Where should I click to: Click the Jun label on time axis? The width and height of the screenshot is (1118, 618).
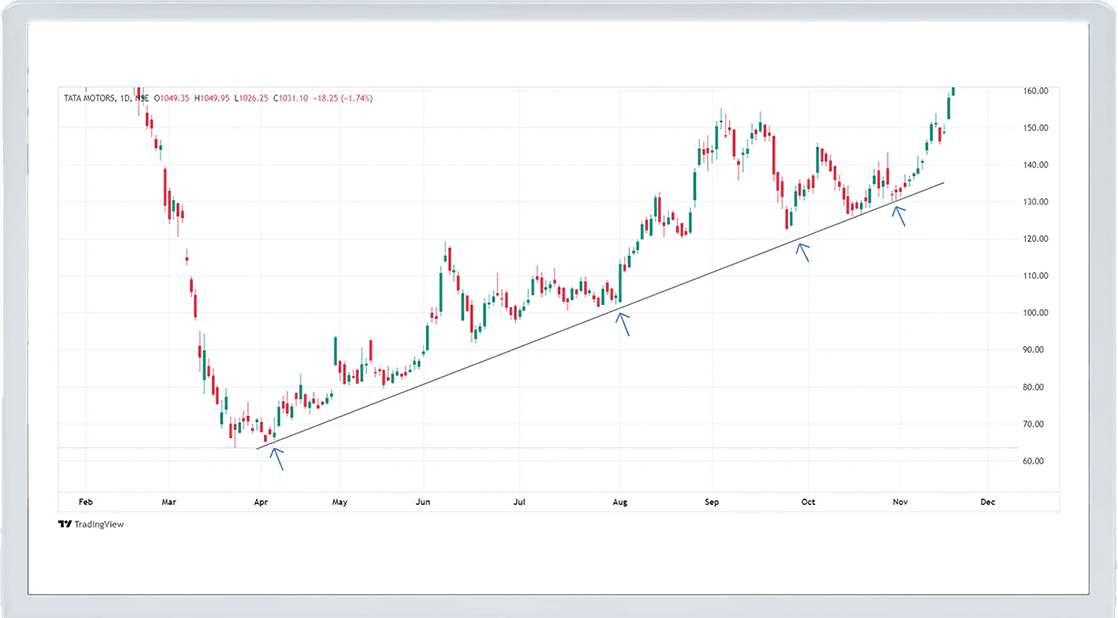point(423,501)
